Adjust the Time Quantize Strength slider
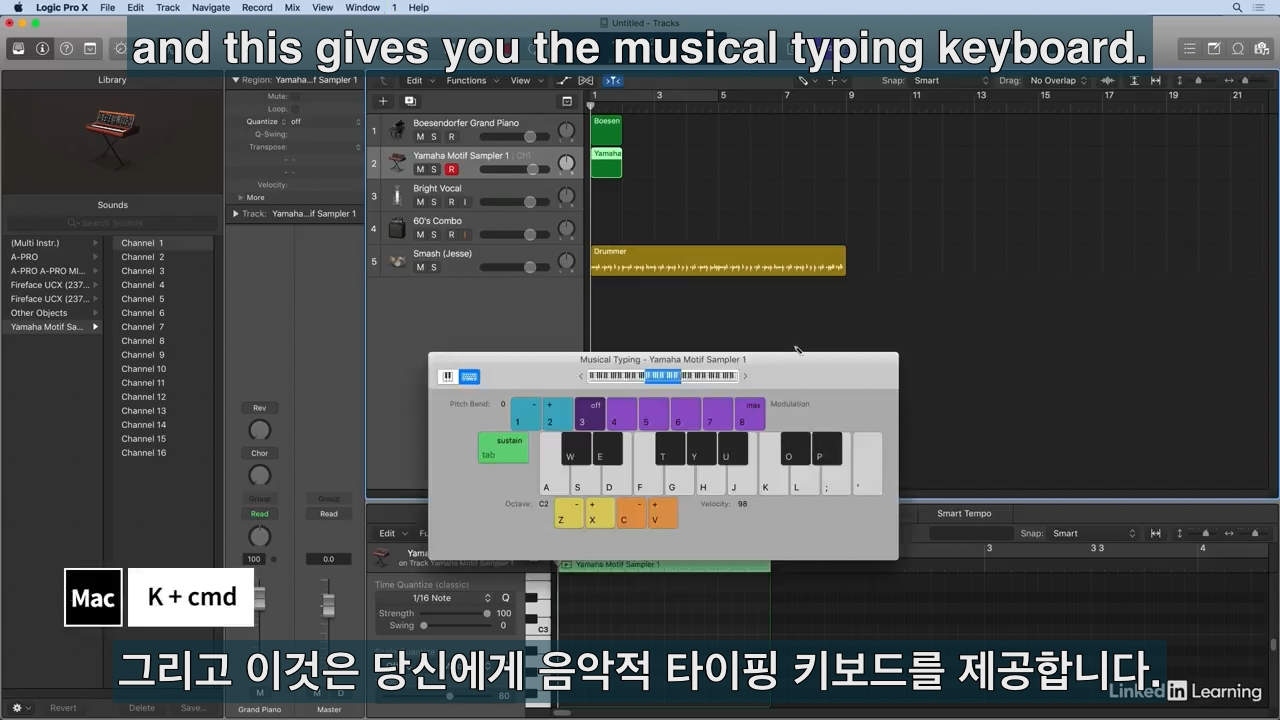The height and width of the screenshot is (720, 1280). click(455, 613)
